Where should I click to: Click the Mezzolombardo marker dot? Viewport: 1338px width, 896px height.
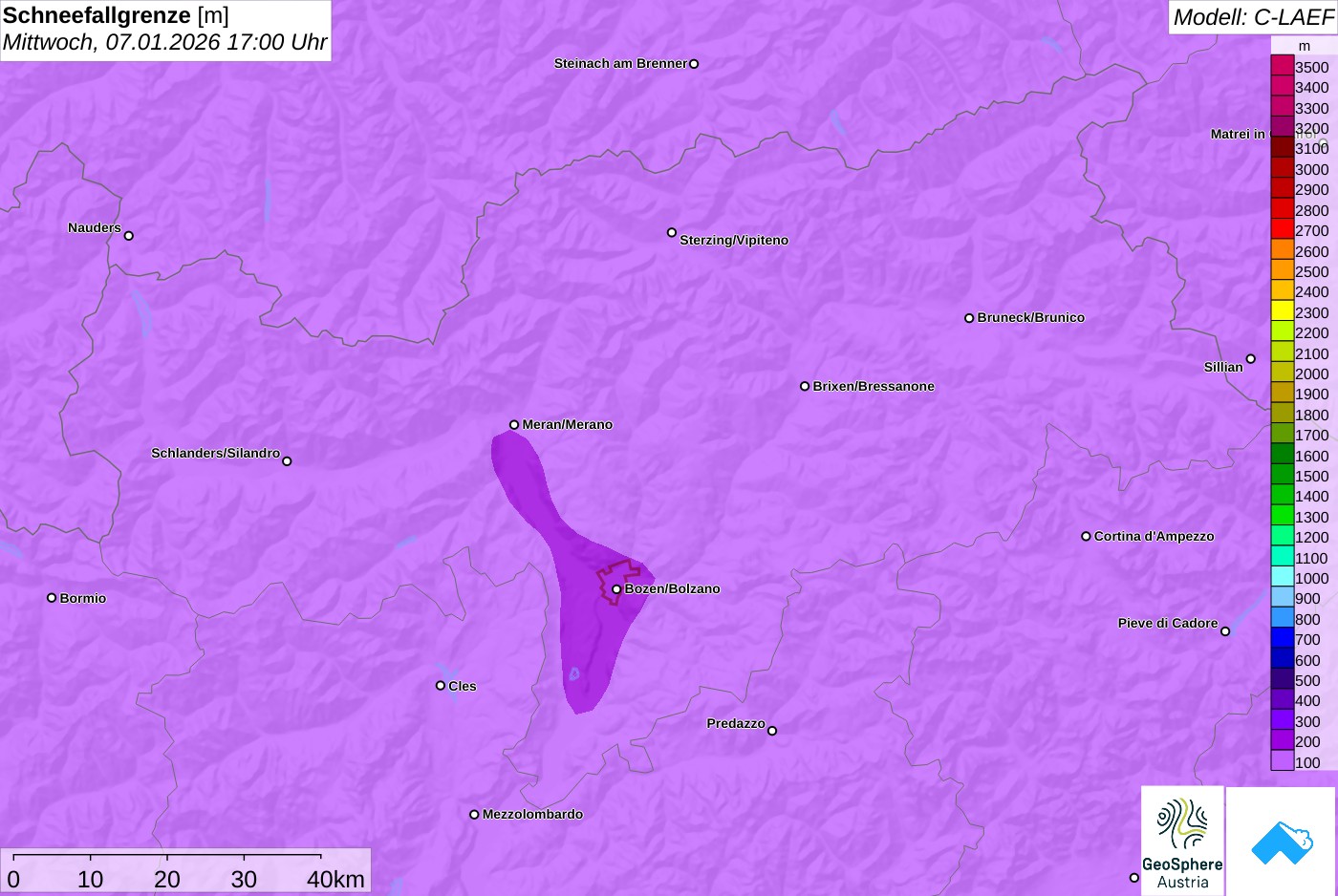(474, 815)
